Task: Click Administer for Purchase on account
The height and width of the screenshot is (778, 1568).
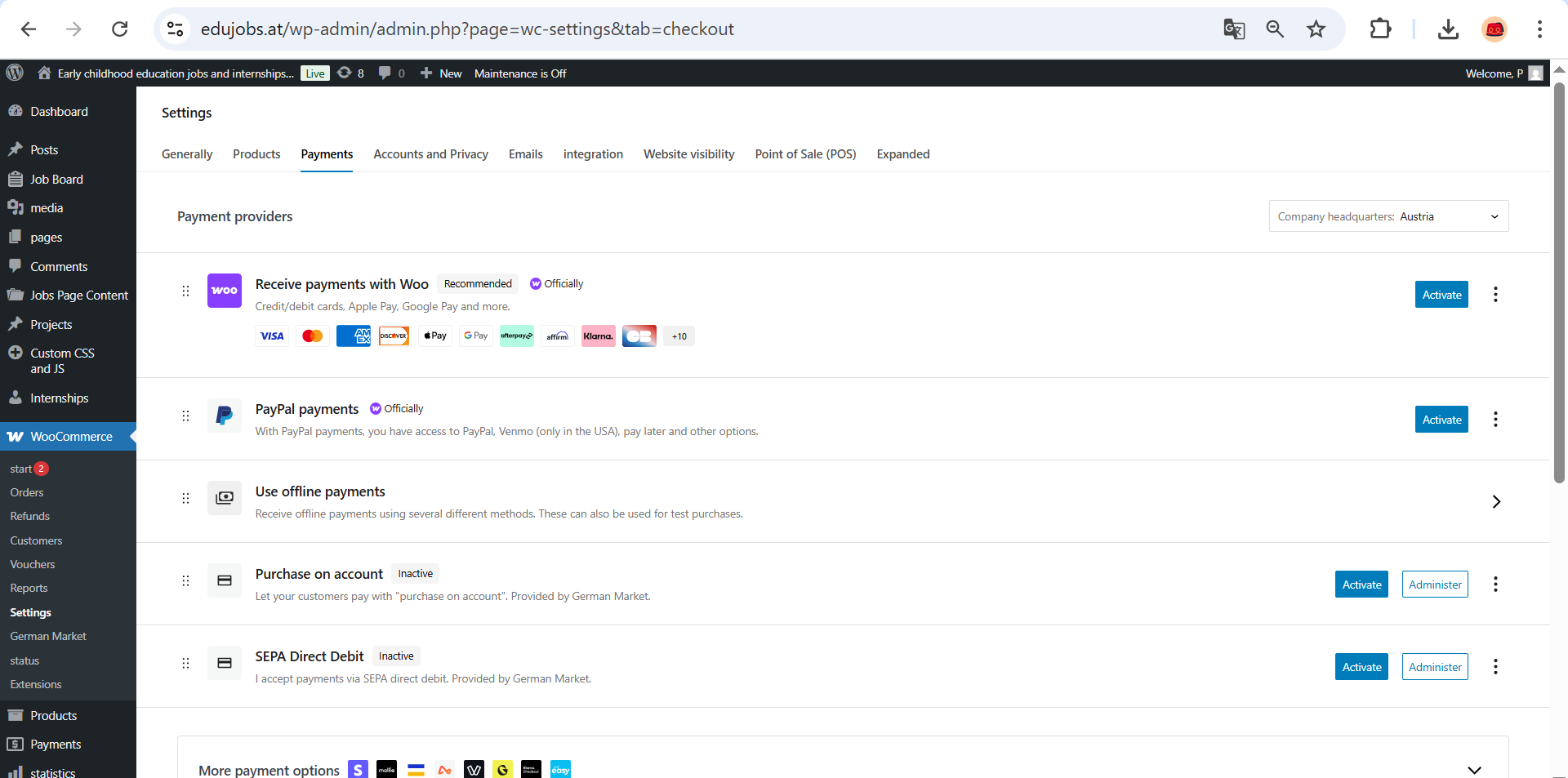Action: pyautogui.click(x=1434, y=585)
